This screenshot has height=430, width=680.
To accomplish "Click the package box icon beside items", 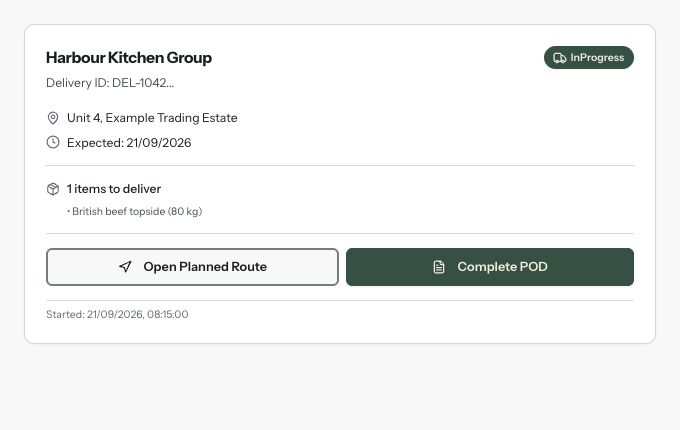I will coord(53,189).
